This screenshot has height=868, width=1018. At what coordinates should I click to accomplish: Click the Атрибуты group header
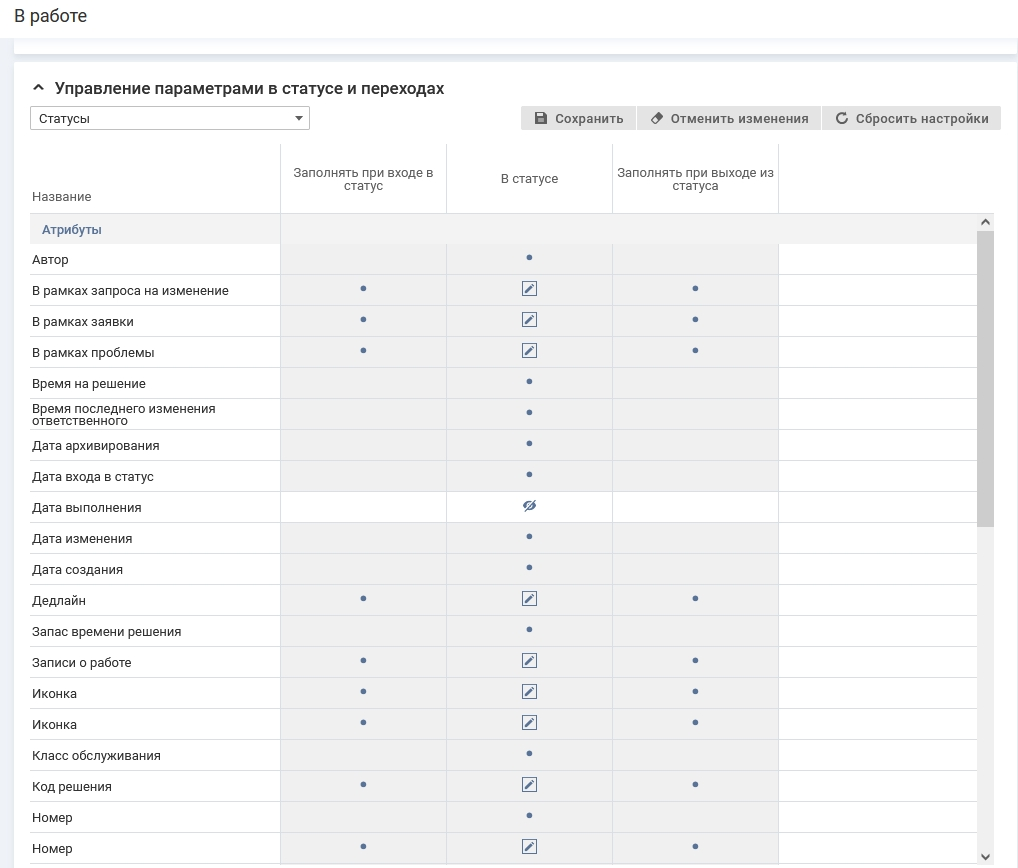click(x=72, y=230)
